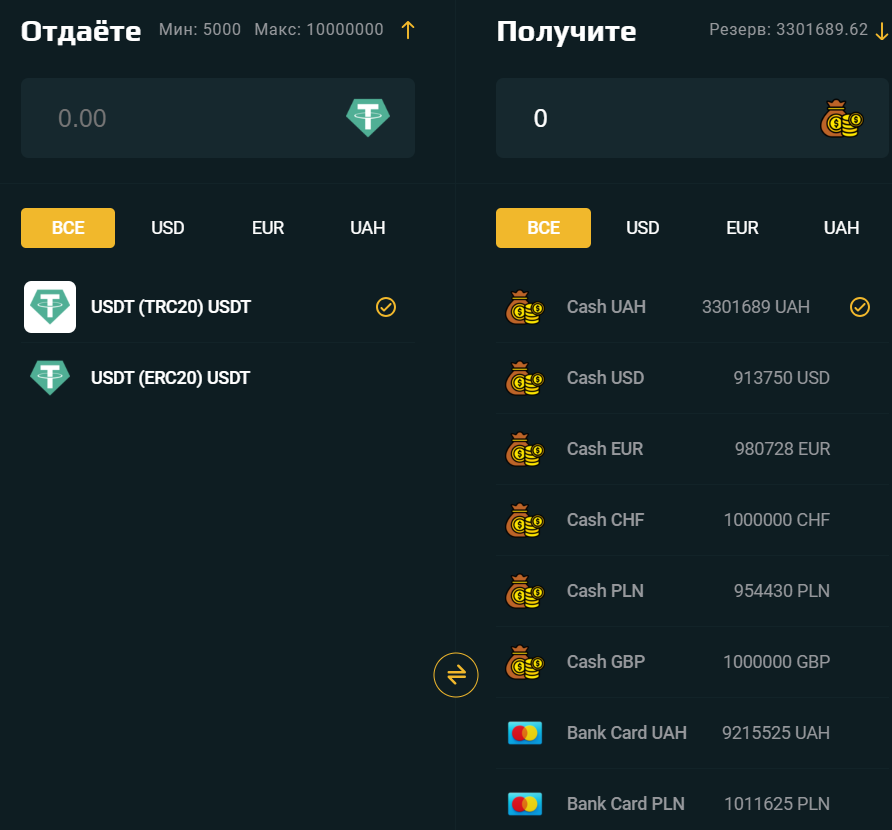The height and width of the screenshot is (830, 892).
Task: Click the Cash GBP money bag icon
Action: [x=524, y=662]
